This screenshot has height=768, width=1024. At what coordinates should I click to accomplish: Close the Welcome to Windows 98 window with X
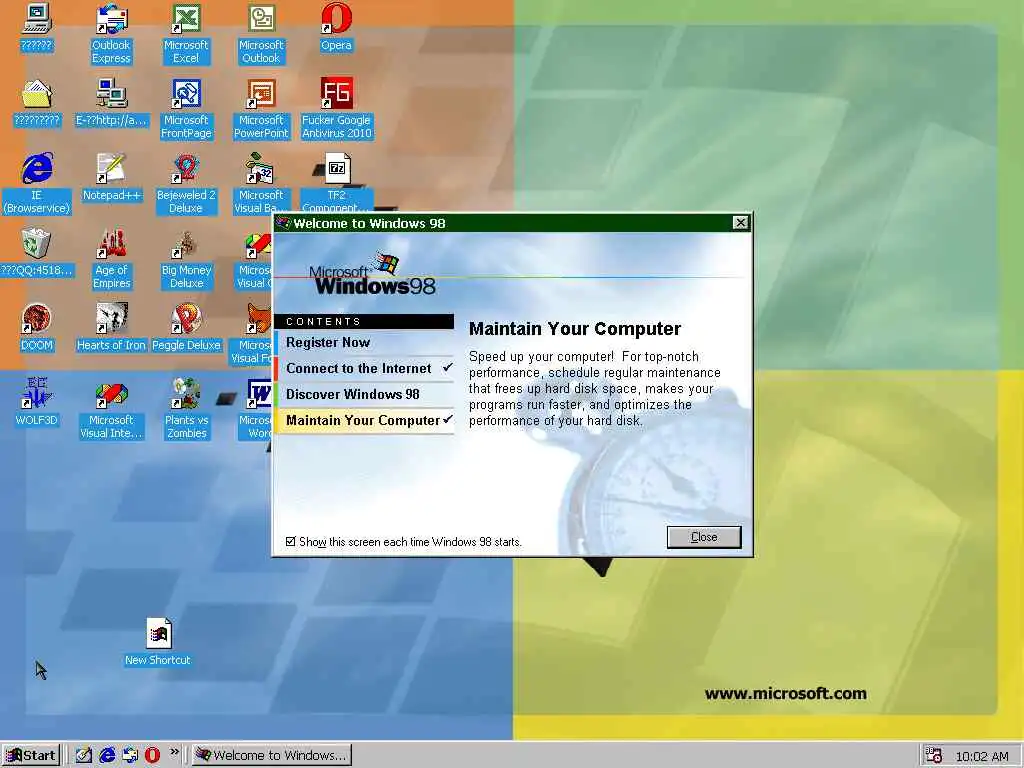741,223
